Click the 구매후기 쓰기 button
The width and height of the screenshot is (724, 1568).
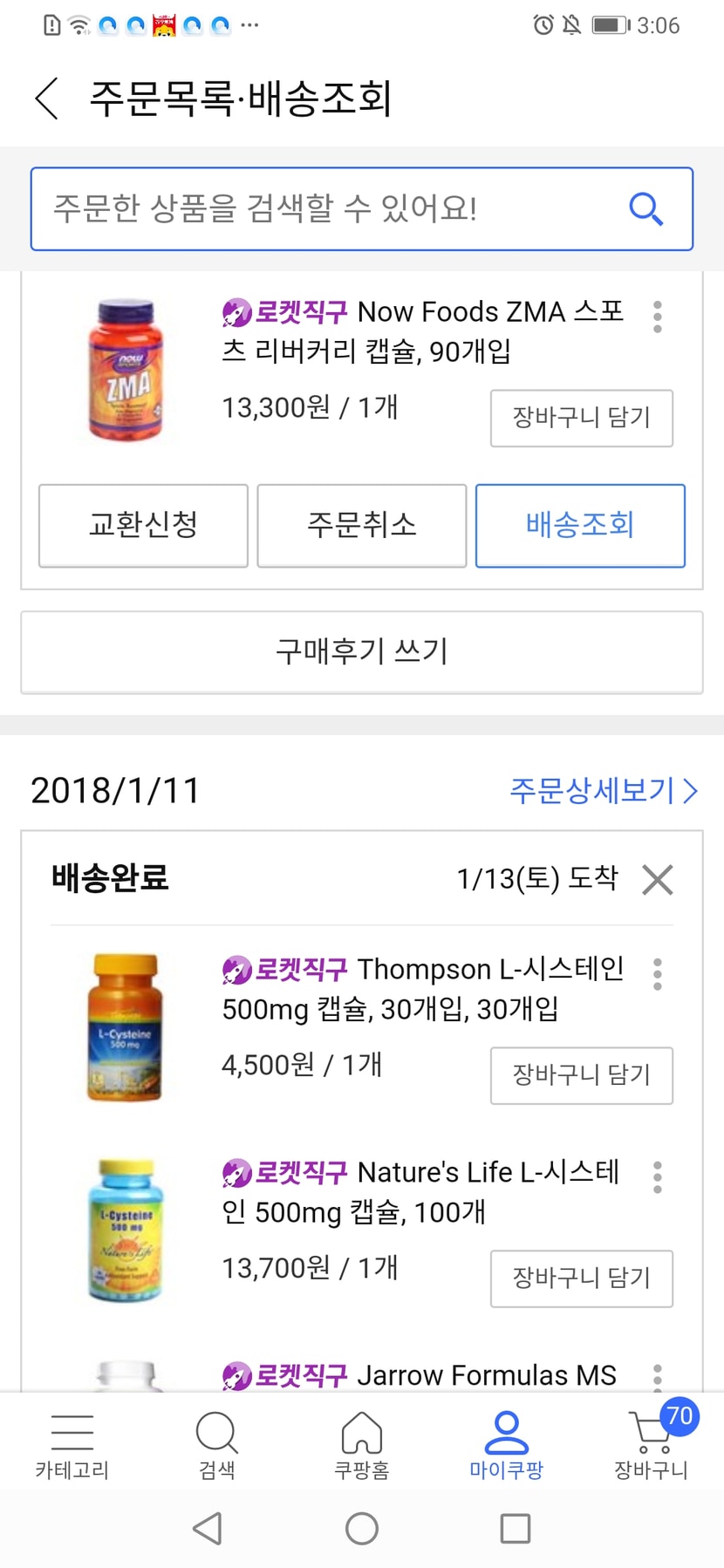tap(362, 651)
